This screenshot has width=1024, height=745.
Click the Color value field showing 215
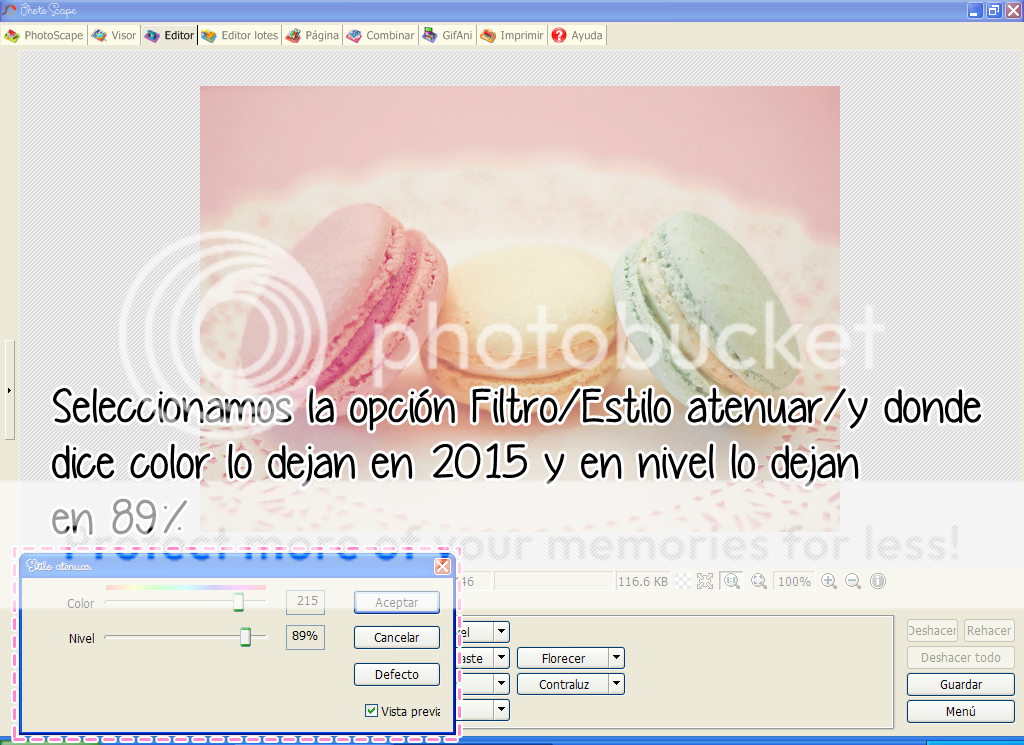coord(306,601)
